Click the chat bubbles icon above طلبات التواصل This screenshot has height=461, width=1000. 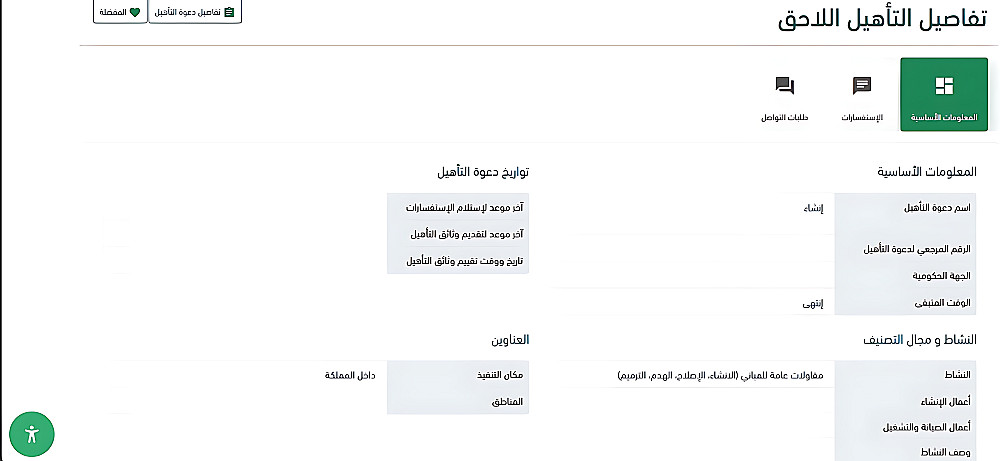(785, 87)
